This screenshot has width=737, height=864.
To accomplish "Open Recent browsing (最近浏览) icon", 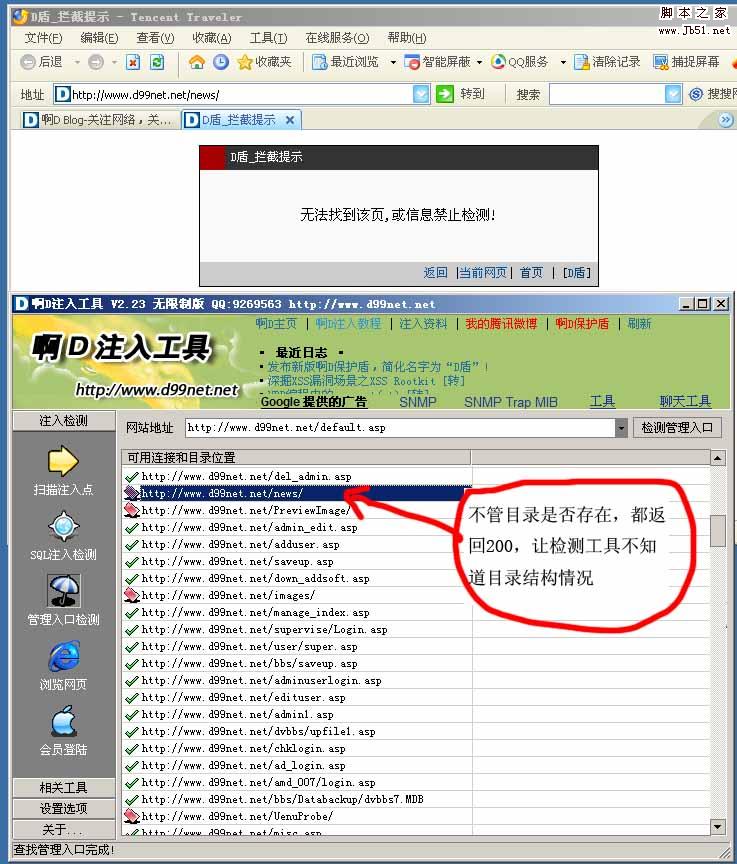I will [x=319, y=62].
